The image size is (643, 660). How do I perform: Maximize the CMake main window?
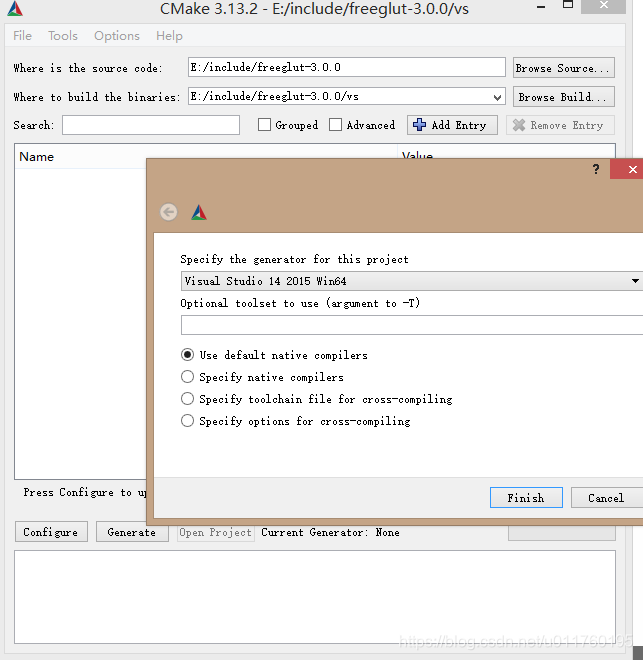568,5
